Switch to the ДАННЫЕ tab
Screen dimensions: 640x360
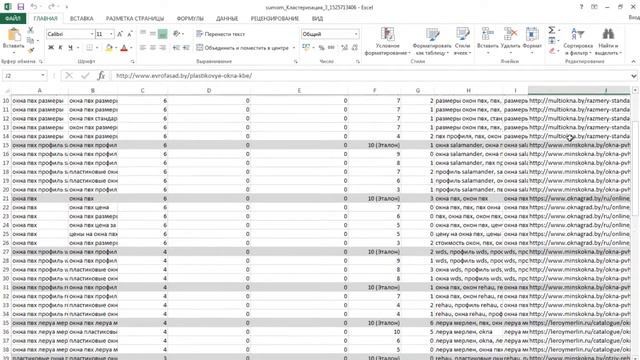coord(227,18)
